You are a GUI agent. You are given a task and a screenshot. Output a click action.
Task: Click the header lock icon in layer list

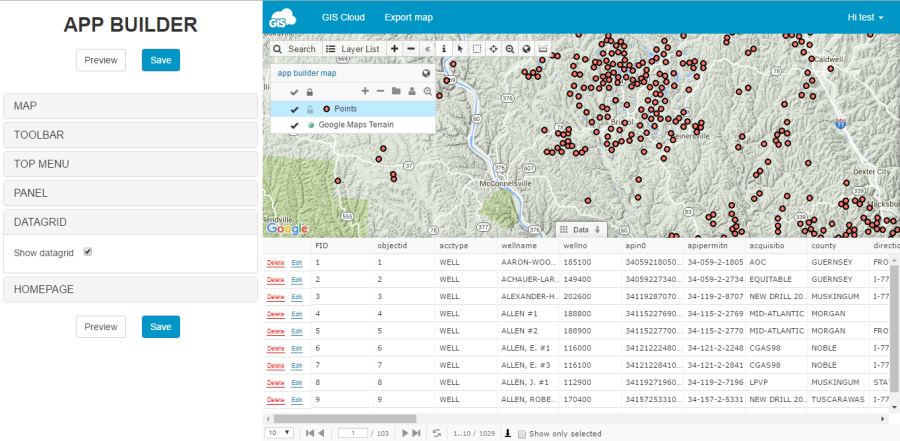pos(310,92)
